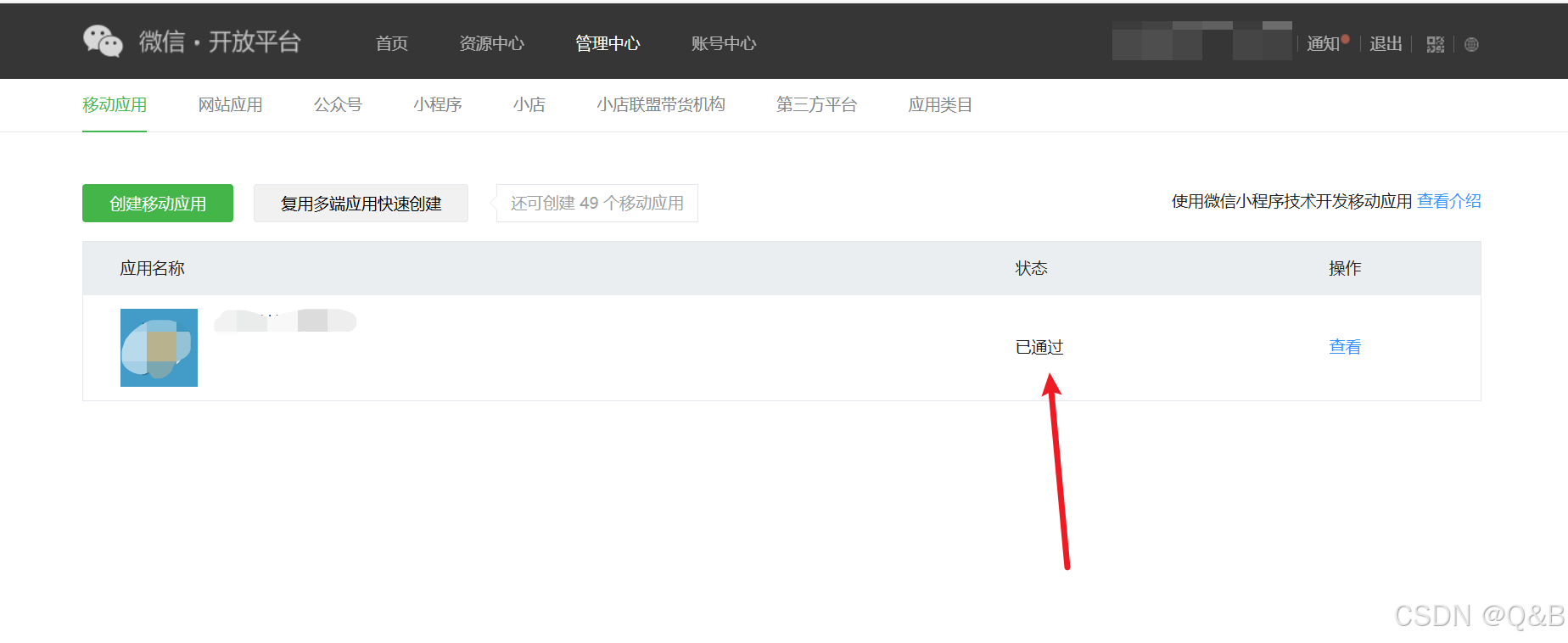Click 还可创建 49 个移动应用 hint
The height and width of the screenshot is (643, 1568).
click(x=597, y=204)
